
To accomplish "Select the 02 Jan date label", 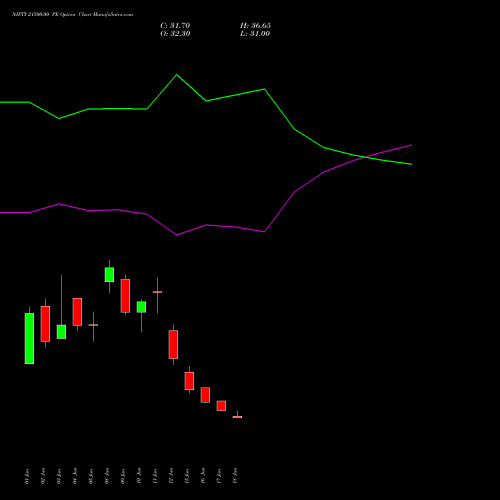I will click(x=43, y=476).
